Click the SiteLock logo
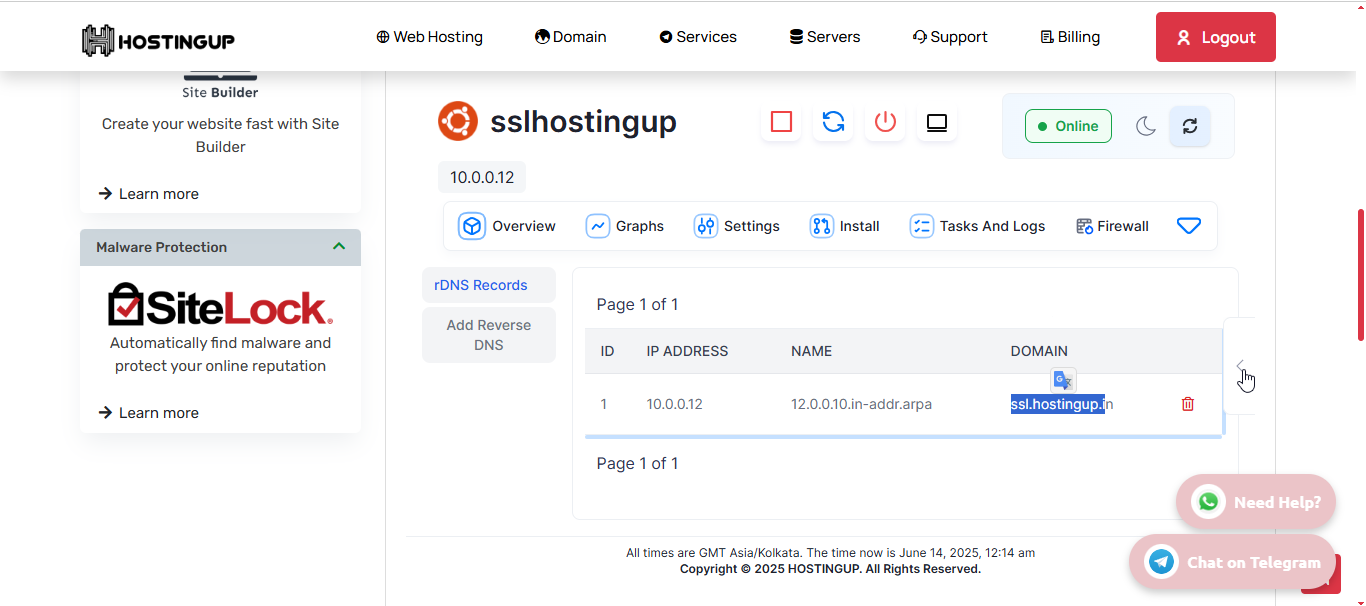This screenshot has height=606, width=1366. coord(220,304)
